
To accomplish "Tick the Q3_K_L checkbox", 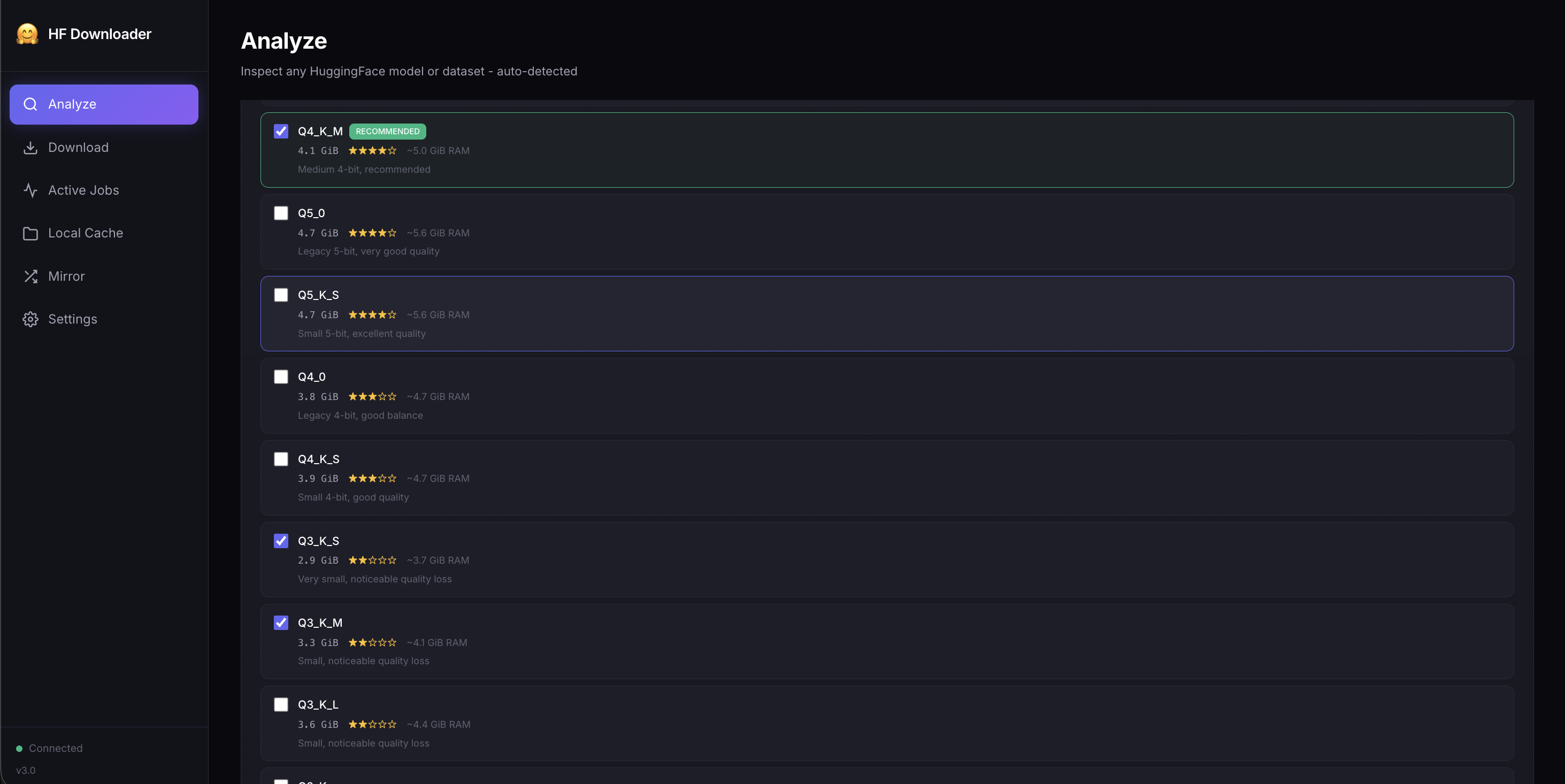I will click(x=281, y=704).
